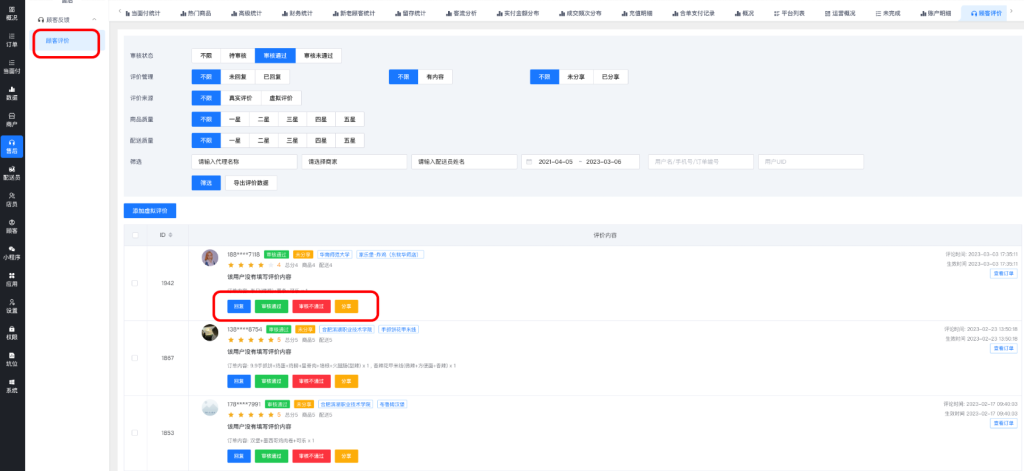Click the 添加虚拟评价 button
This screenshot has width=1024, height=471.
tap(149, 210)
